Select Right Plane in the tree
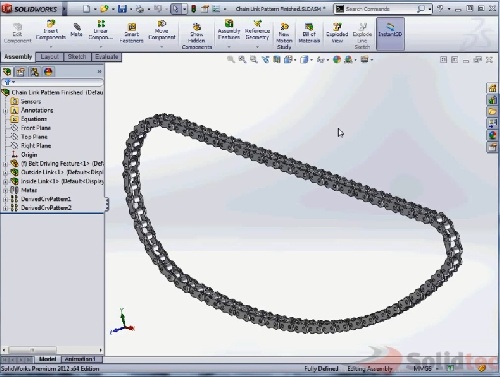Image resolution: width=500 pixels, height=377 pixels. tap(36, 146)
